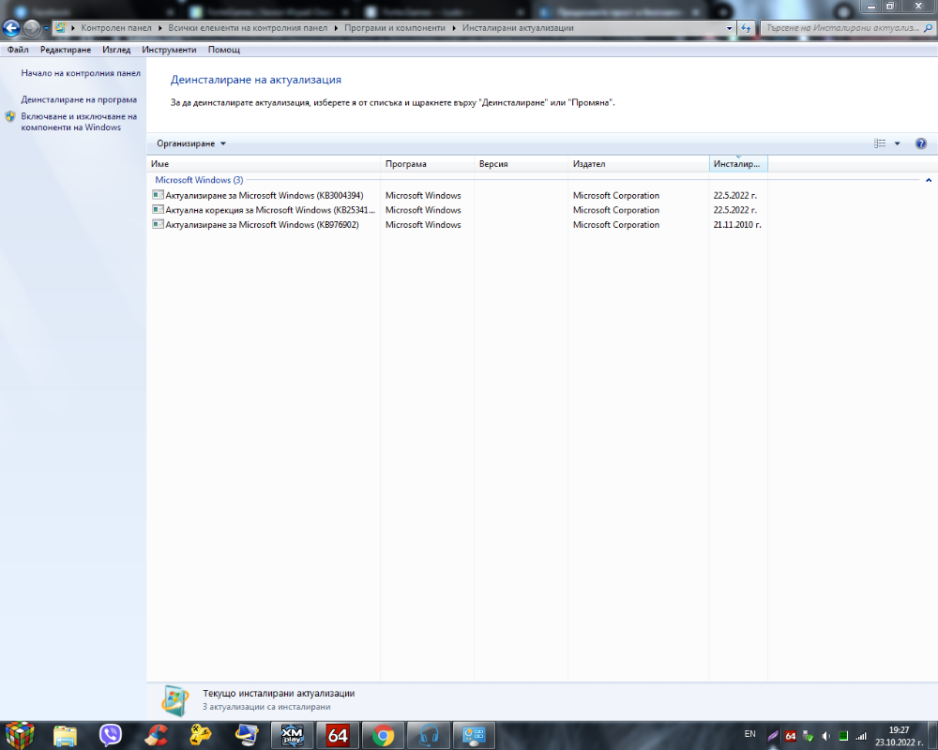Open the Изглед menu
Viewport: 938px width, 750px height.
click(x=116, y=50)
